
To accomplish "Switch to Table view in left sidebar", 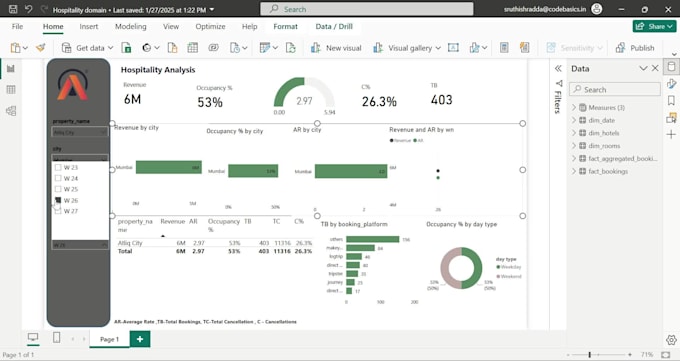I will [x=11, y=90].
